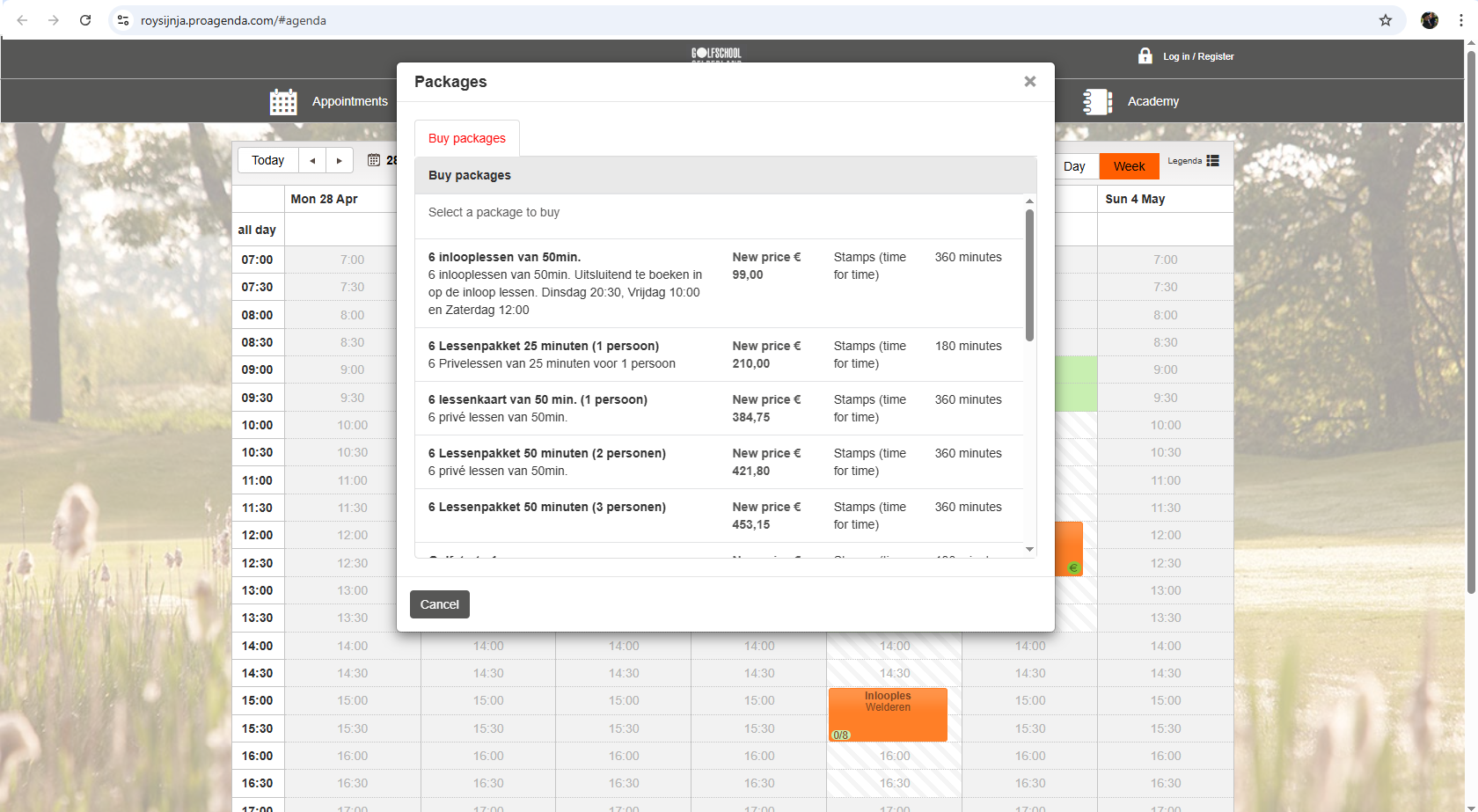Go to previous week arrow
This screenshot has height=812, width=1478.
pos(312,160)
